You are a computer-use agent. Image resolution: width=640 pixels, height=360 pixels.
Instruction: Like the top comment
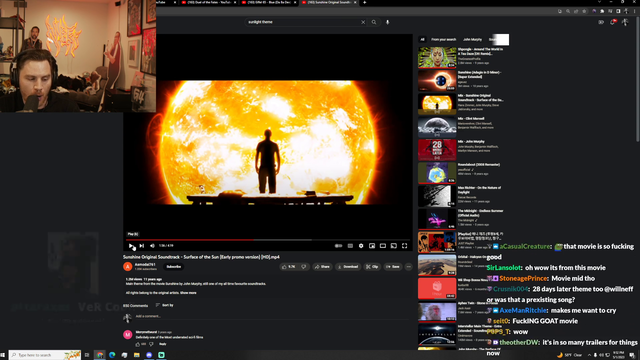pyautogui.click(x=138, y=344)
